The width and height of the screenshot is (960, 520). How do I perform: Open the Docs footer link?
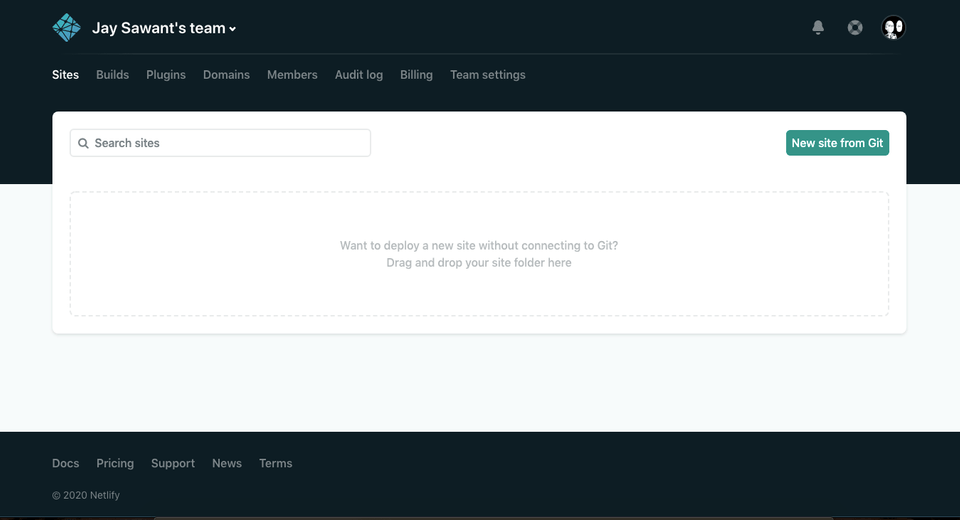[x=66, y=464]
